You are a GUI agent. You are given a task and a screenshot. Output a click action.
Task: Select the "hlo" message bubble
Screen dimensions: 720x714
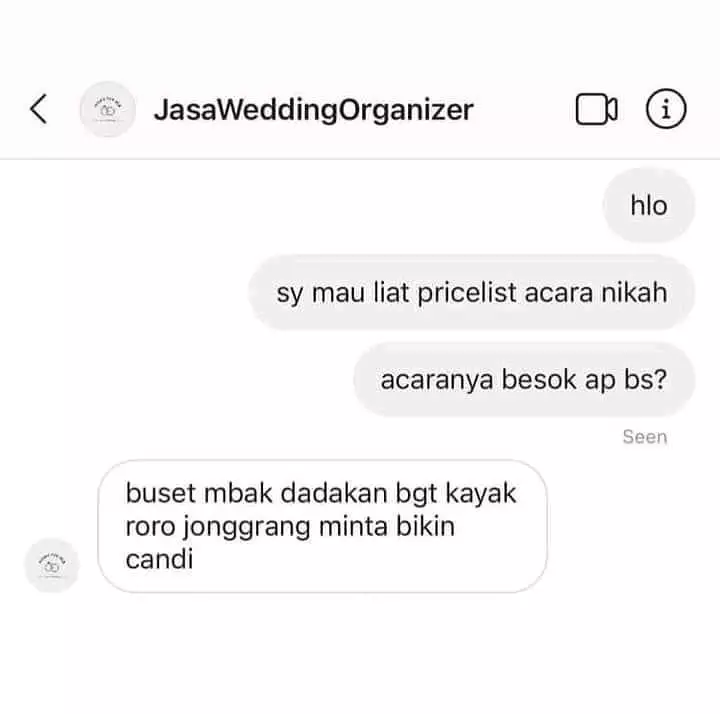coord(649,205)
